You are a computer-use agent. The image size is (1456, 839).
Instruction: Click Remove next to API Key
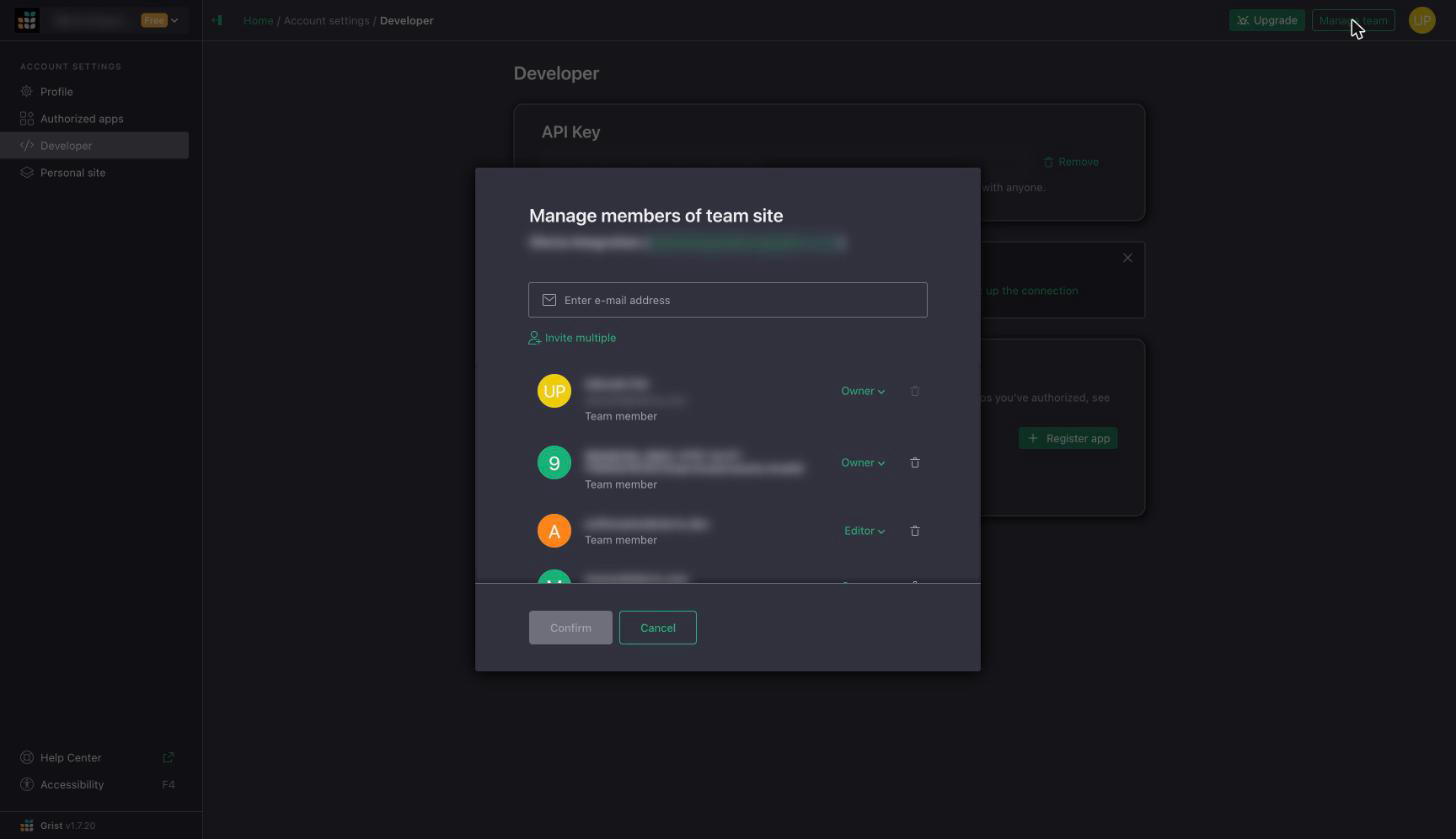(1071, 162)
